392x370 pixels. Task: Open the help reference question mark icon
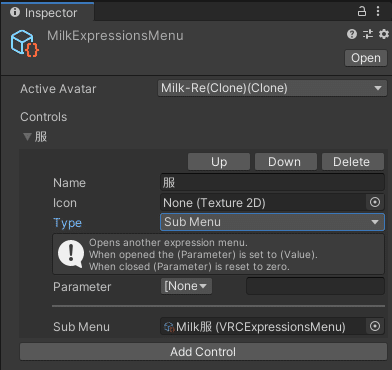[352, 34]
